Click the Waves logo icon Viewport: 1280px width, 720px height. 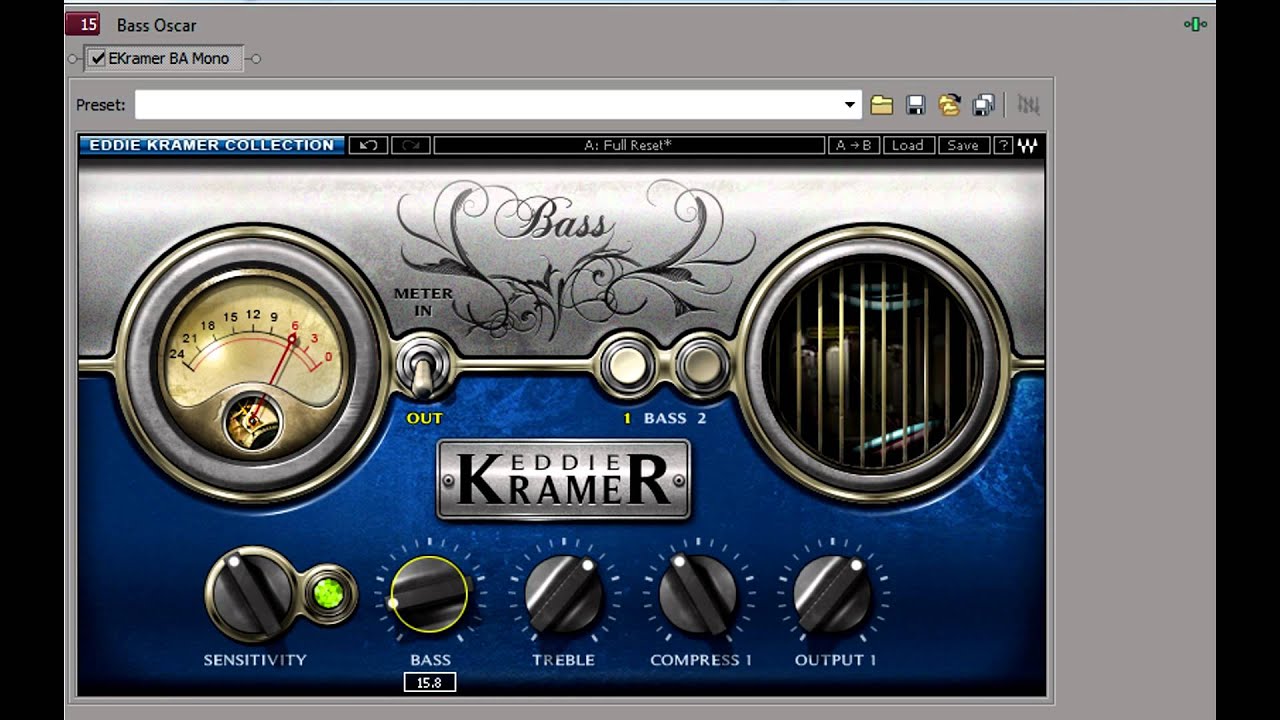1028,145
